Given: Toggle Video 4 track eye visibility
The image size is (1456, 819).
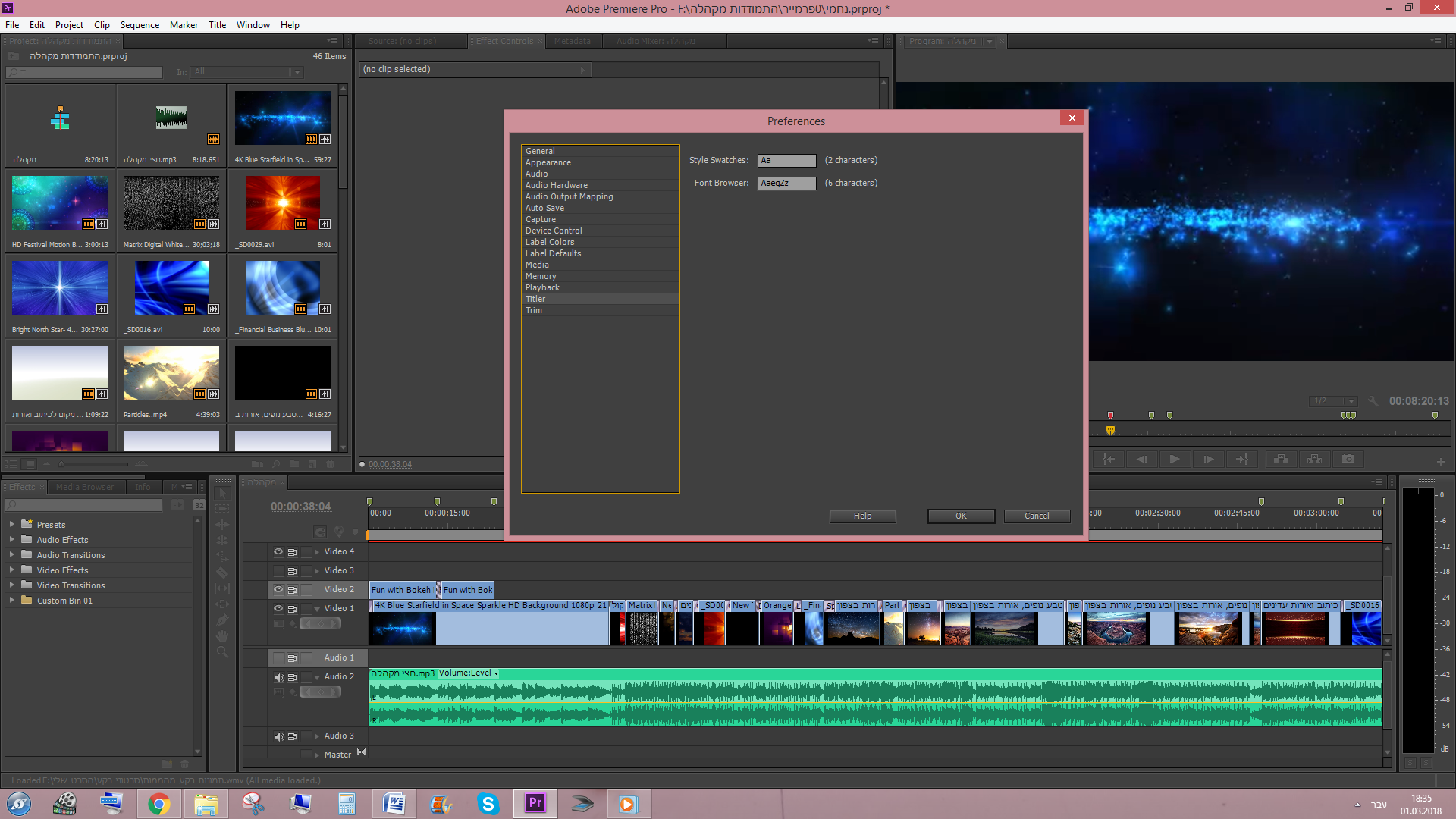Looking at the screenshot, I should click(x=278, y=552).
